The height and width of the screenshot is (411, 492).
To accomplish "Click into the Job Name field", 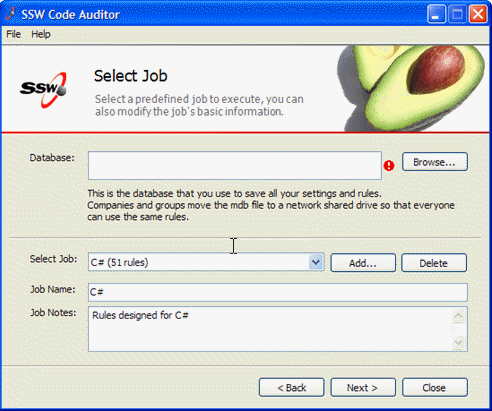I will [x=278, y=292].
